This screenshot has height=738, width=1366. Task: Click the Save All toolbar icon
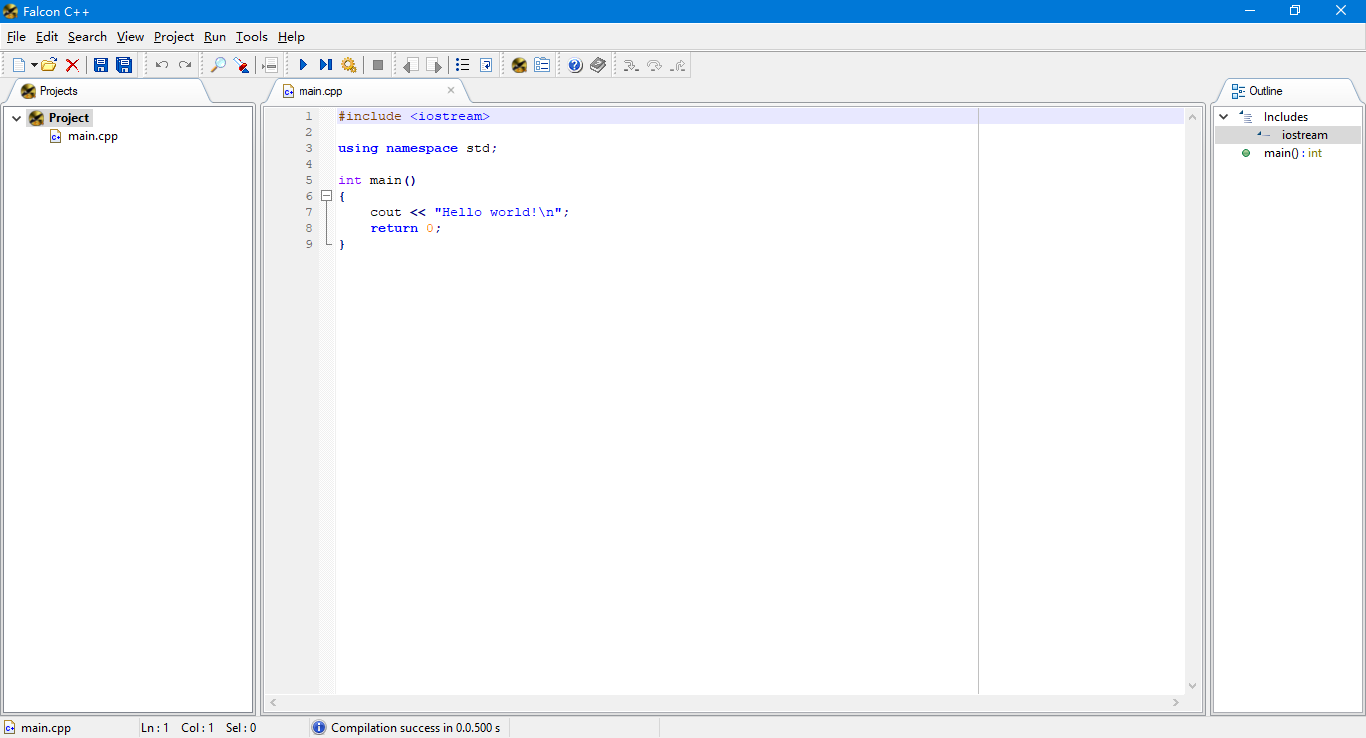[124, 64]
